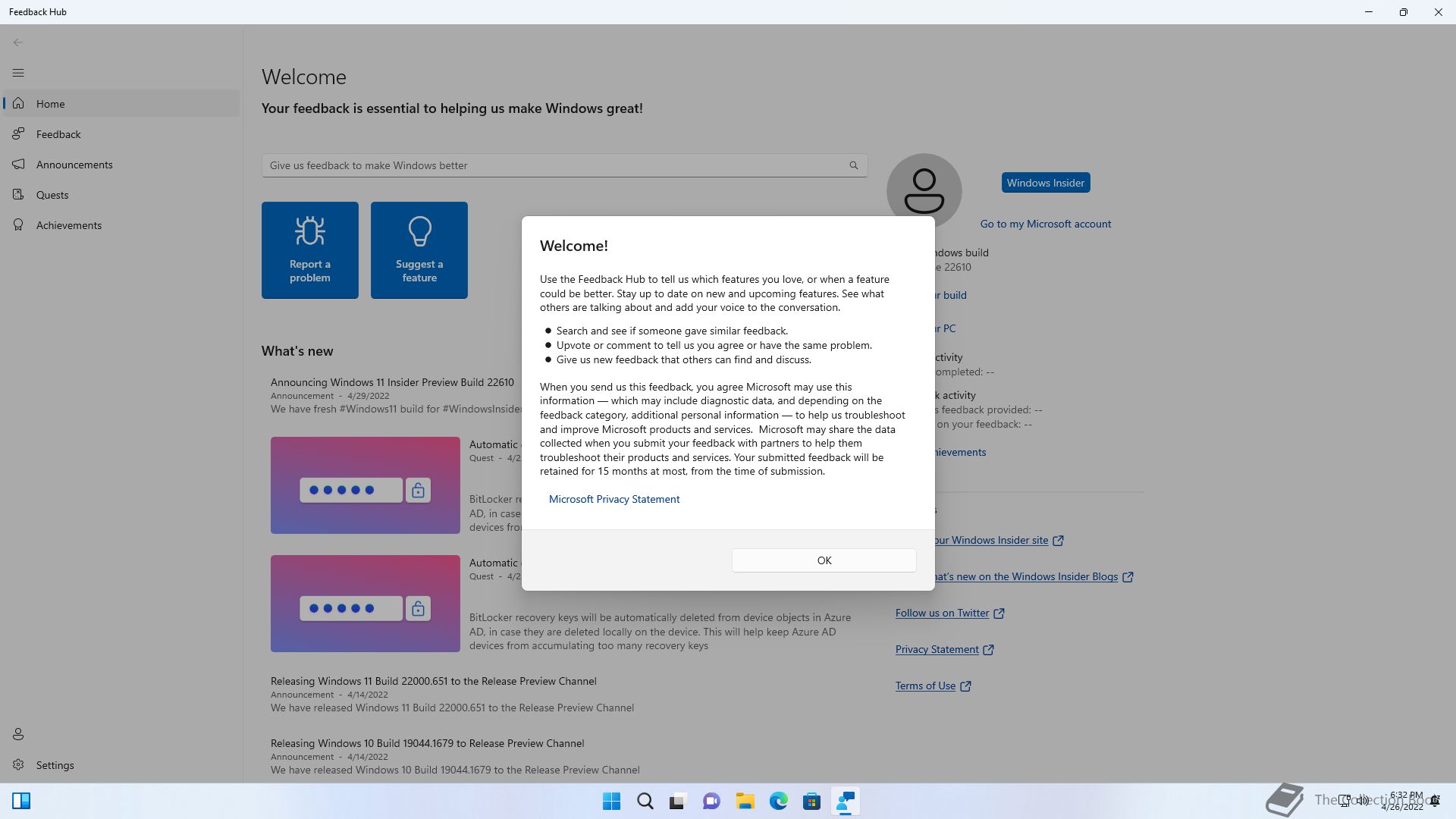Click the account person icon in sidebar
Screen dimensions: 1456x819
click(x=18, y=734)
